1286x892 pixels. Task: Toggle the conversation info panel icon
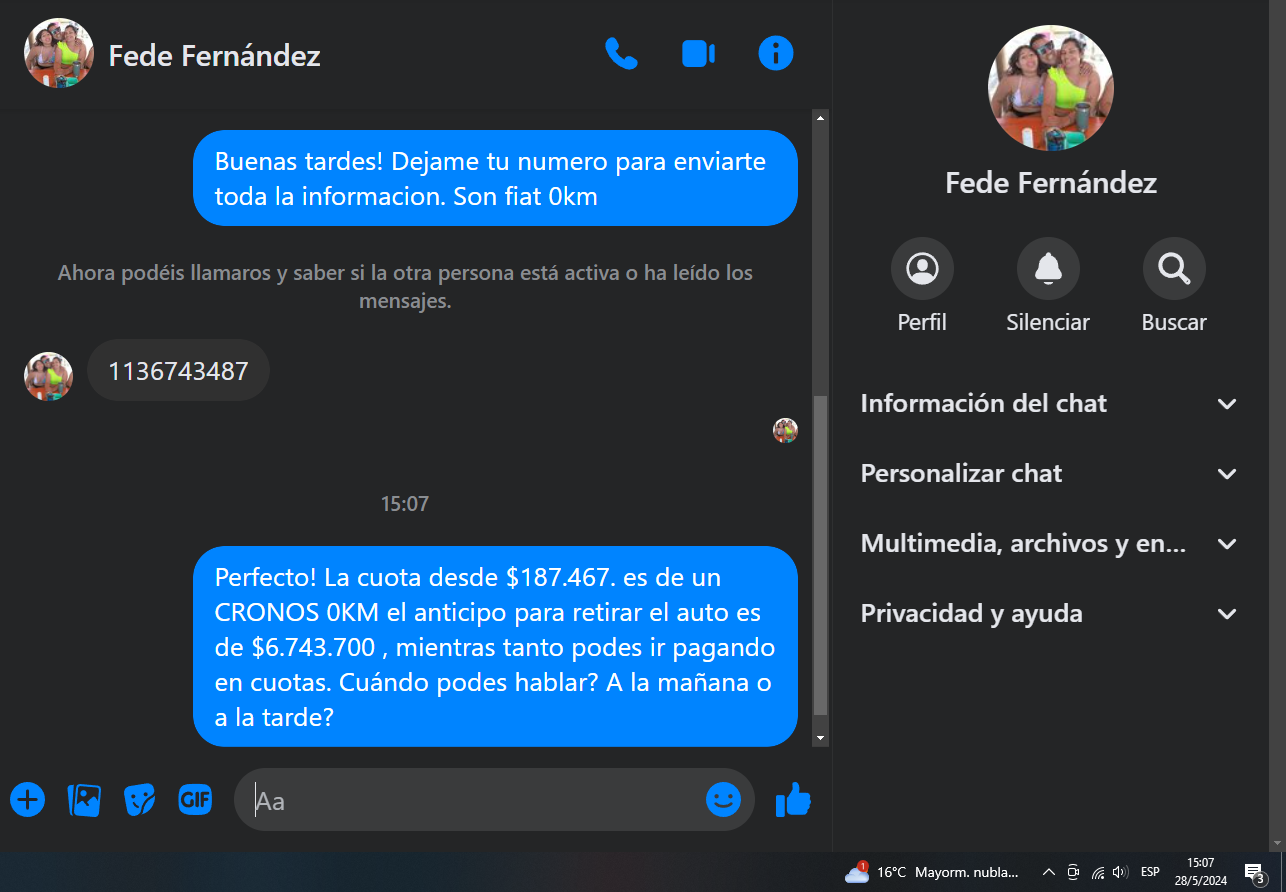(x=776, y=53)
